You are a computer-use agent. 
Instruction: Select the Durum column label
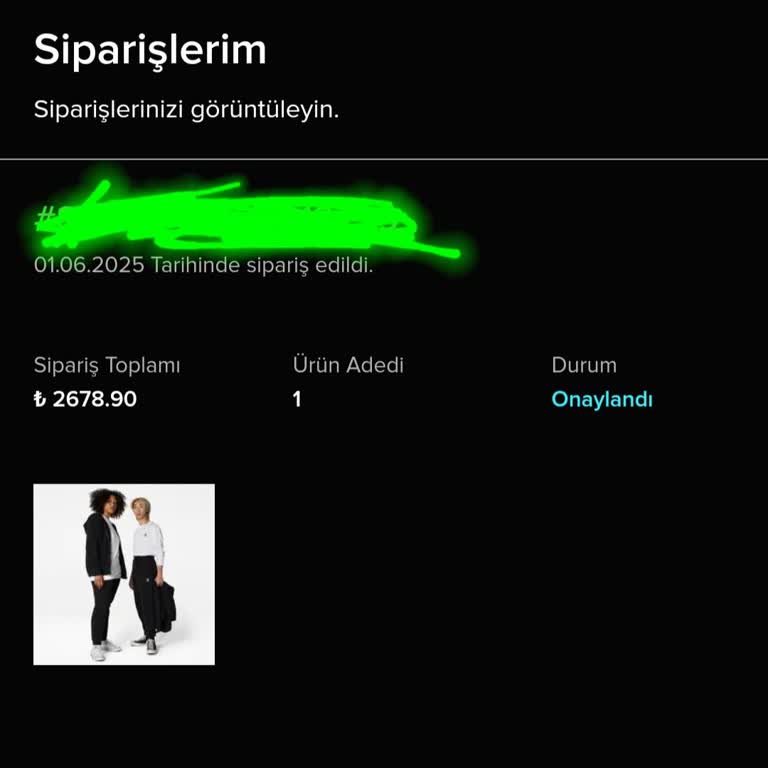pos(584,365)
